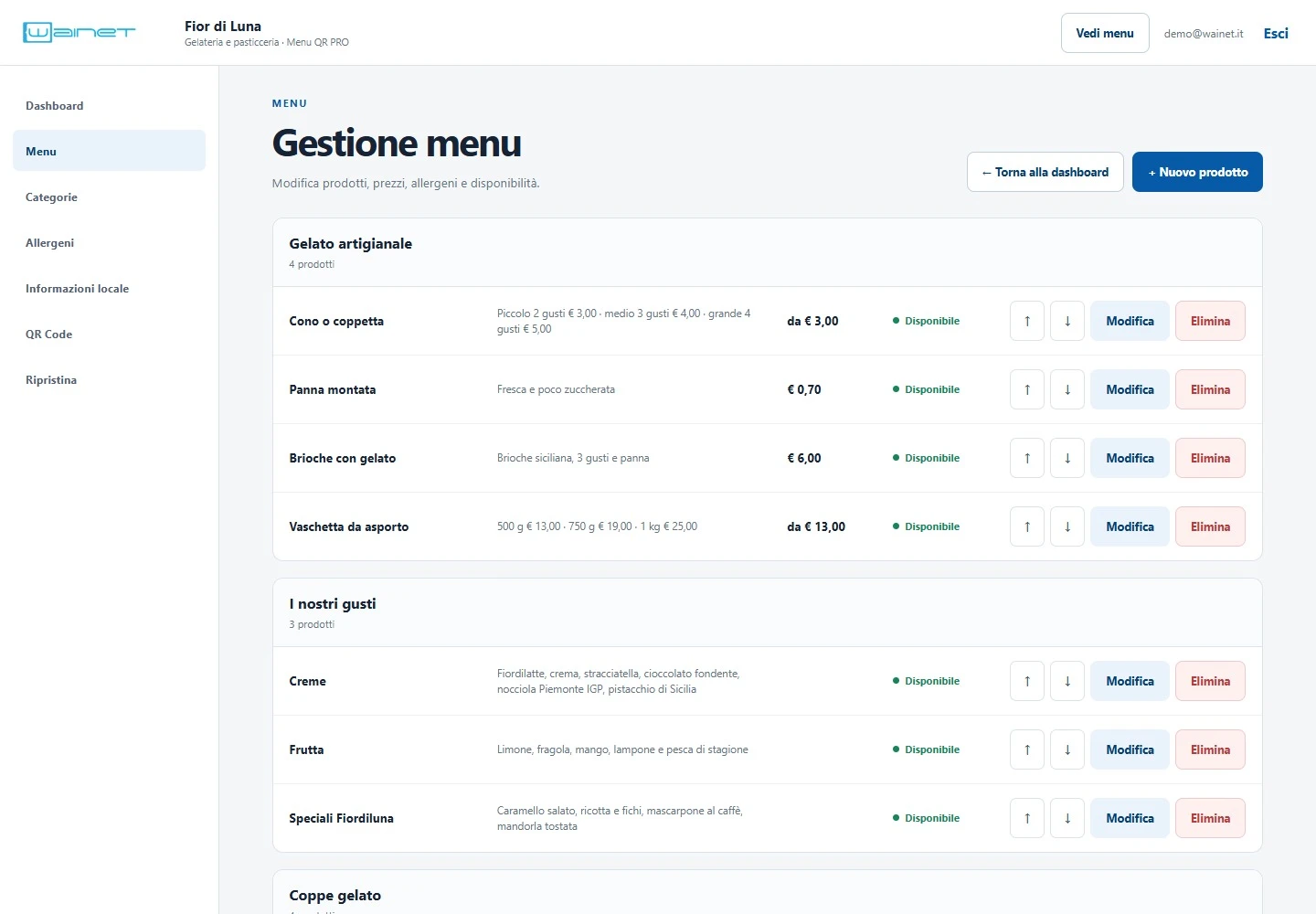This screenshot has width=1316, height=914.
Task: Edit Cono o coppetta with Modifica
Action: [x=1130, y=321]
